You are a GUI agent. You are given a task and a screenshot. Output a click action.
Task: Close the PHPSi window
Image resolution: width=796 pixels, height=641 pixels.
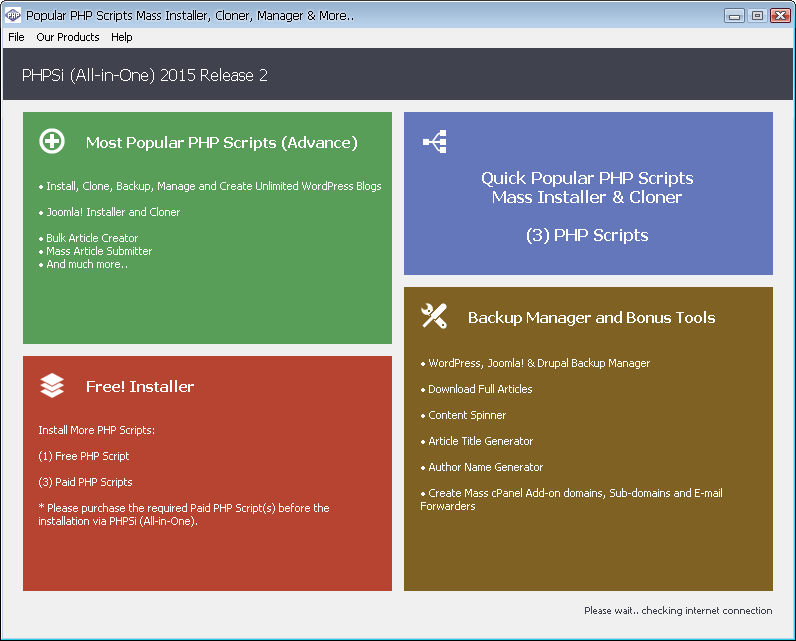tap(780, 16)
